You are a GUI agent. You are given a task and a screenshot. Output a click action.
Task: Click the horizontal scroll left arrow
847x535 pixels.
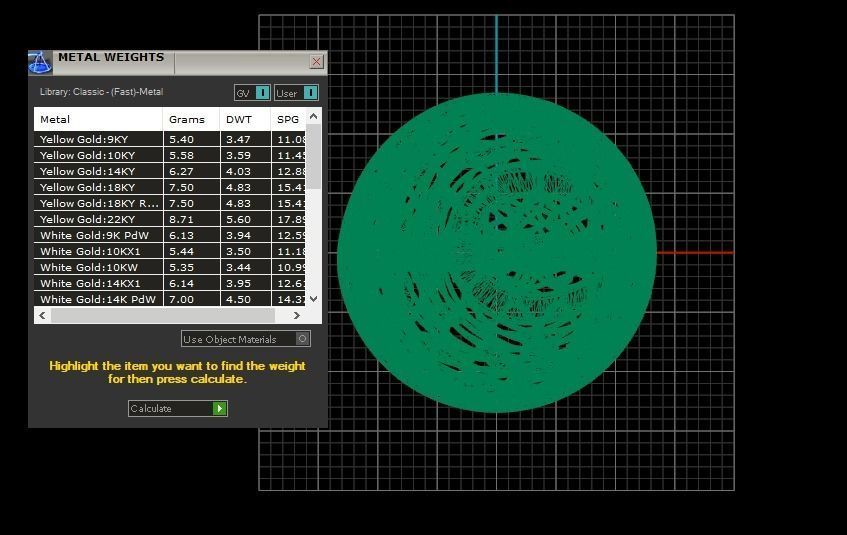tap(43, 316)
